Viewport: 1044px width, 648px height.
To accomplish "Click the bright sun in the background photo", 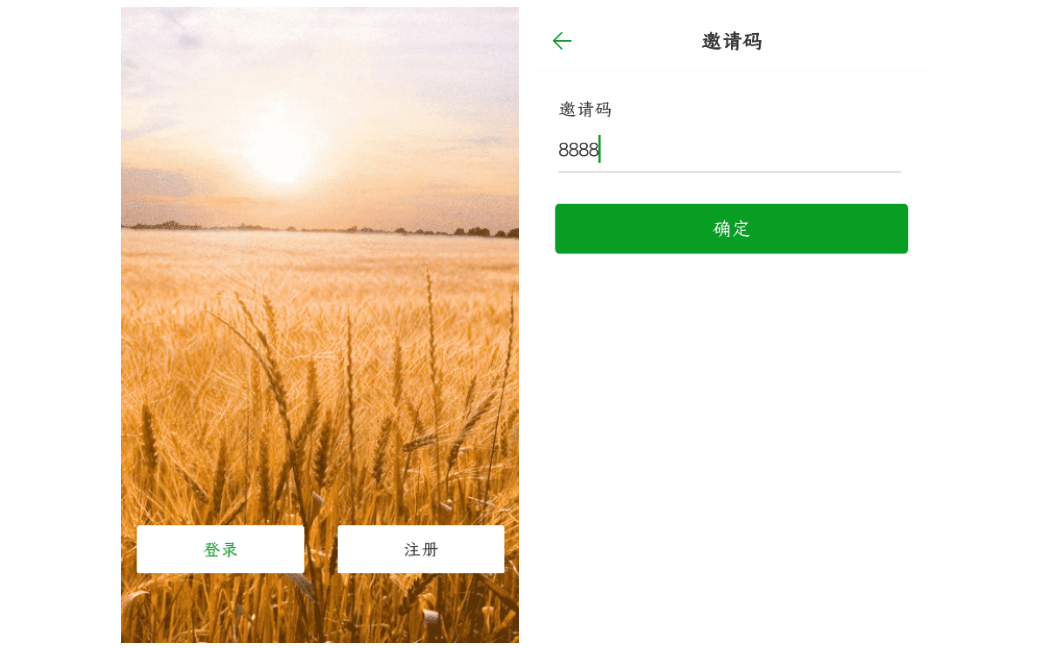I will pos(283,157).
